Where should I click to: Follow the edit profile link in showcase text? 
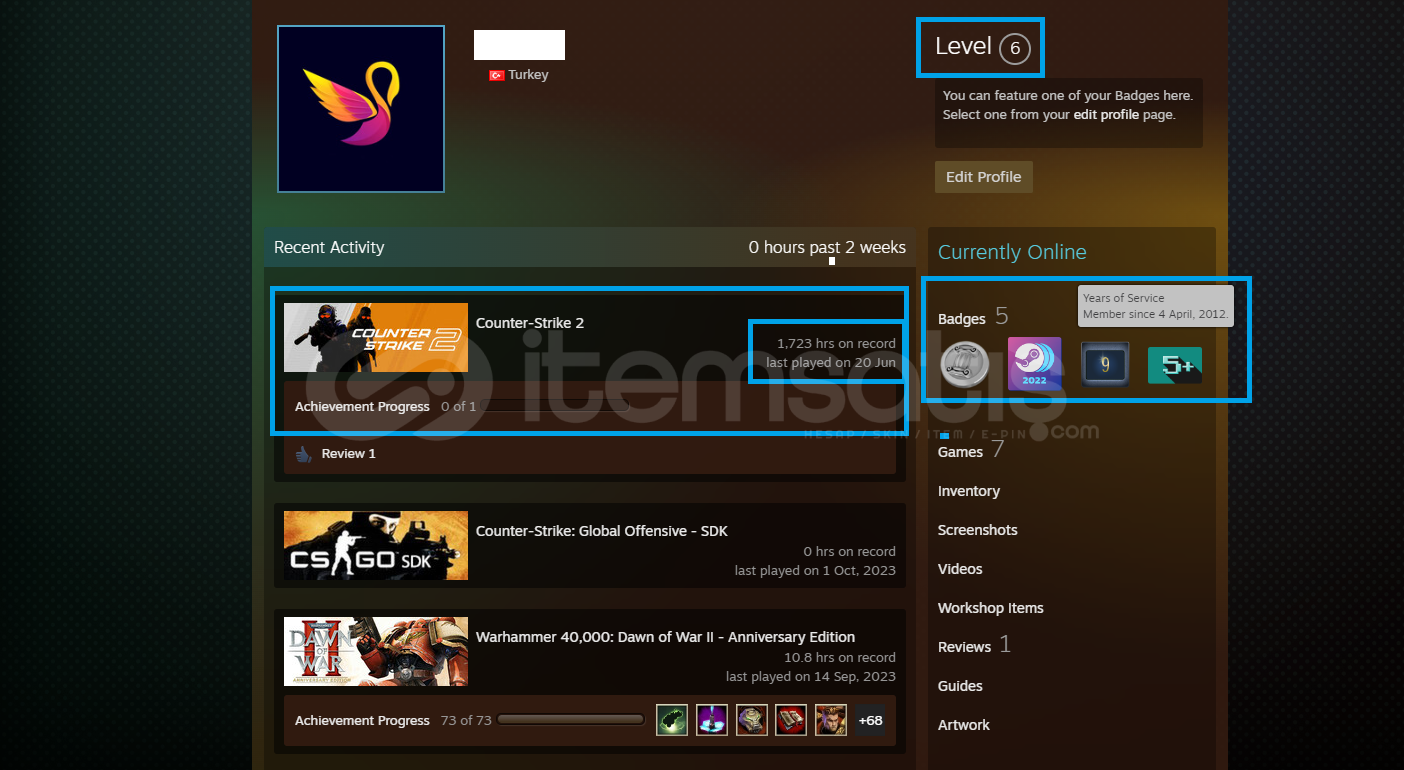point(1106,115)
